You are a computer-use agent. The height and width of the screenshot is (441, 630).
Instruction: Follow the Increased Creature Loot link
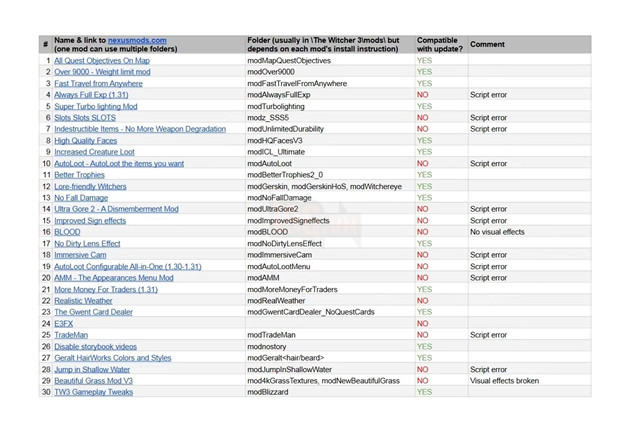(93, 152)
